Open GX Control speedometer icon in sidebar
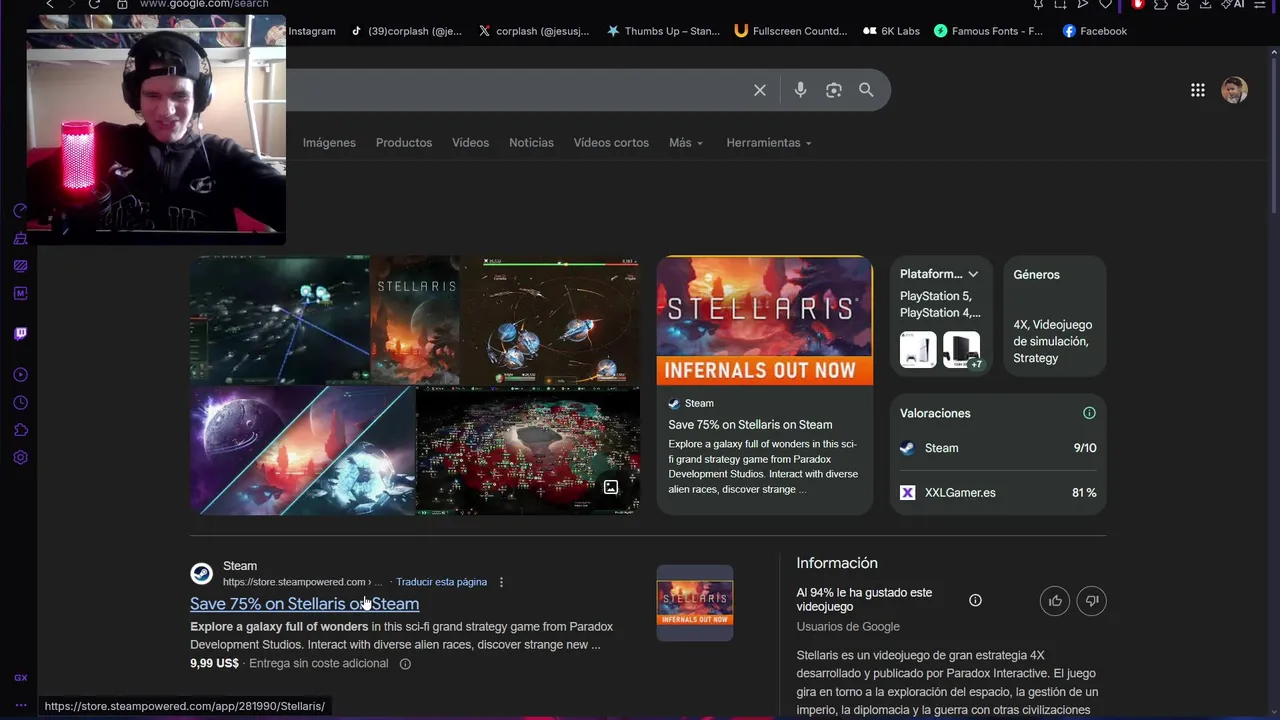The width and height of the screenshot is (1280, 720). click(x=20, y=210)
